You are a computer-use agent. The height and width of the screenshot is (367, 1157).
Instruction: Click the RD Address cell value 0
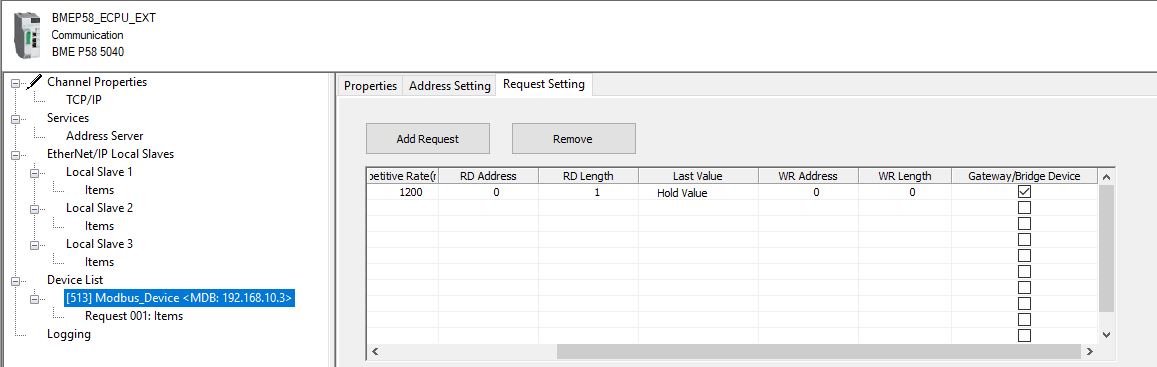tap(488, 193)
